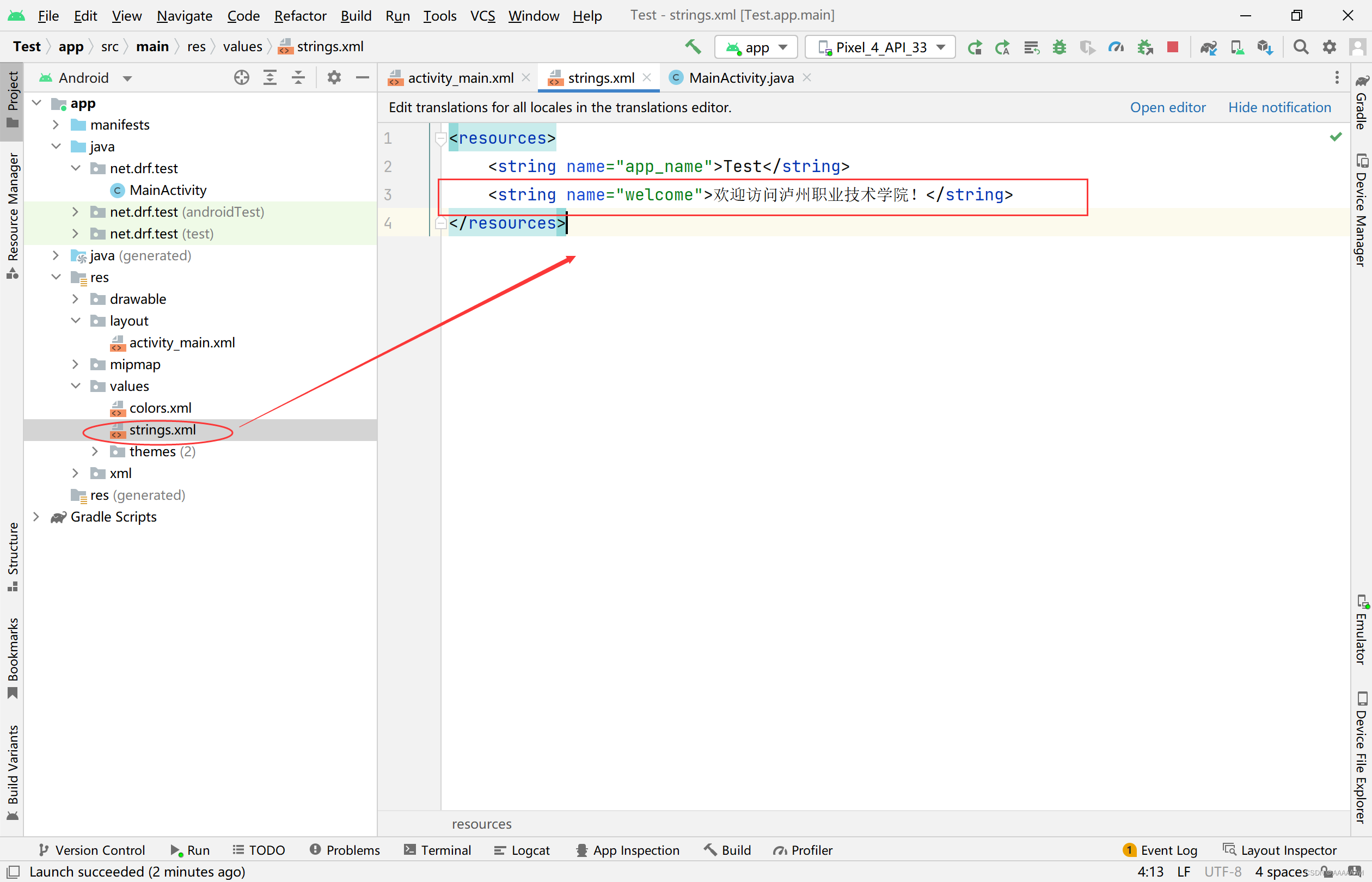Select opened file target icon

coord(242,77)
